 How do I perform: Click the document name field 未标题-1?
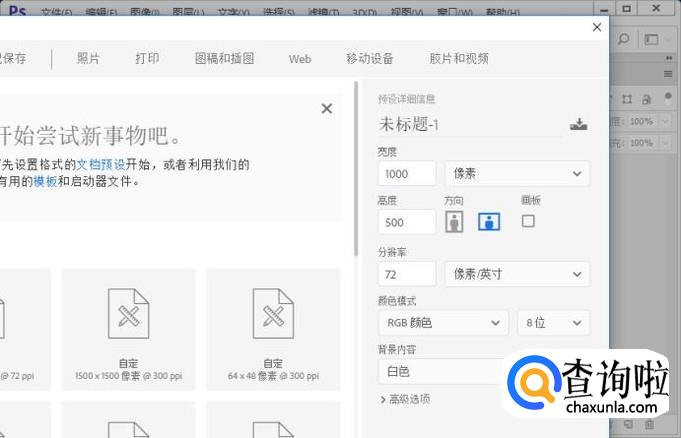[470, 125]
